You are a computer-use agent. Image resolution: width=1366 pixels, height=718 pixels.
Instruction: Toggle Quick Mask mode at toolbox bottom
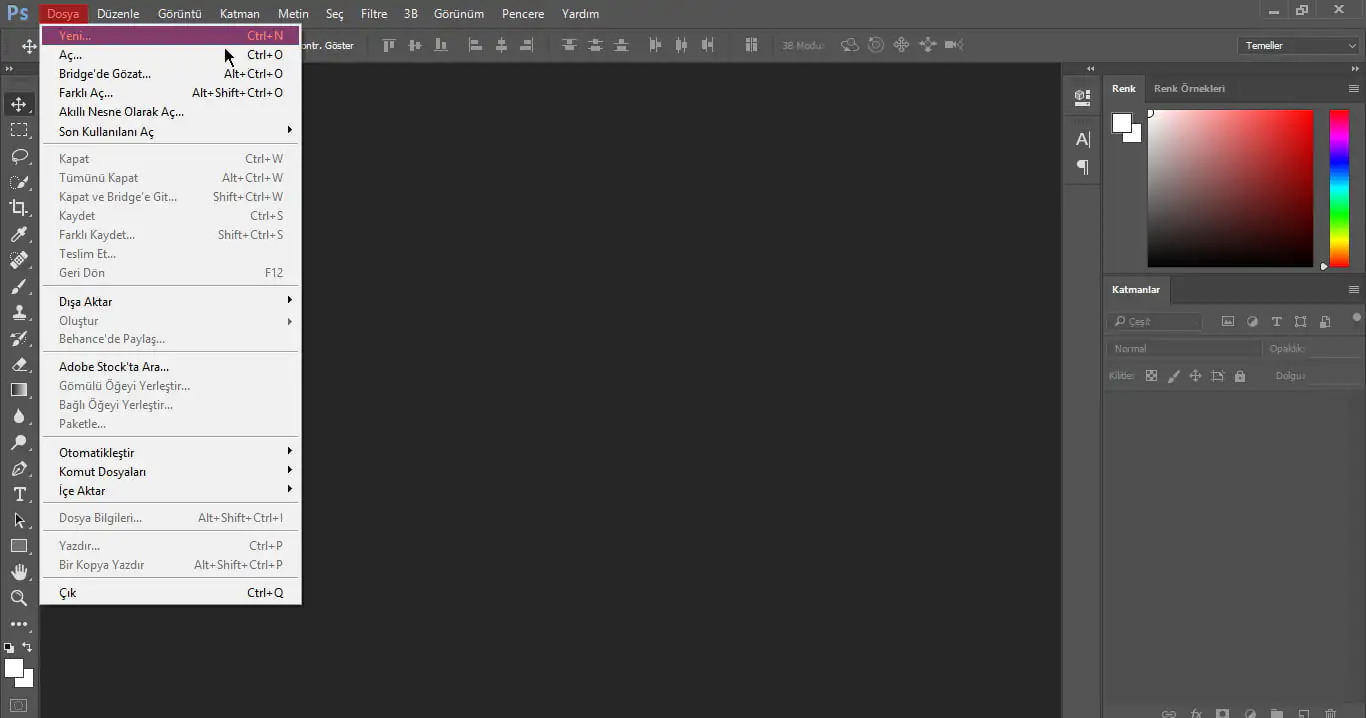pyautogui.click(x=19, y=706)
